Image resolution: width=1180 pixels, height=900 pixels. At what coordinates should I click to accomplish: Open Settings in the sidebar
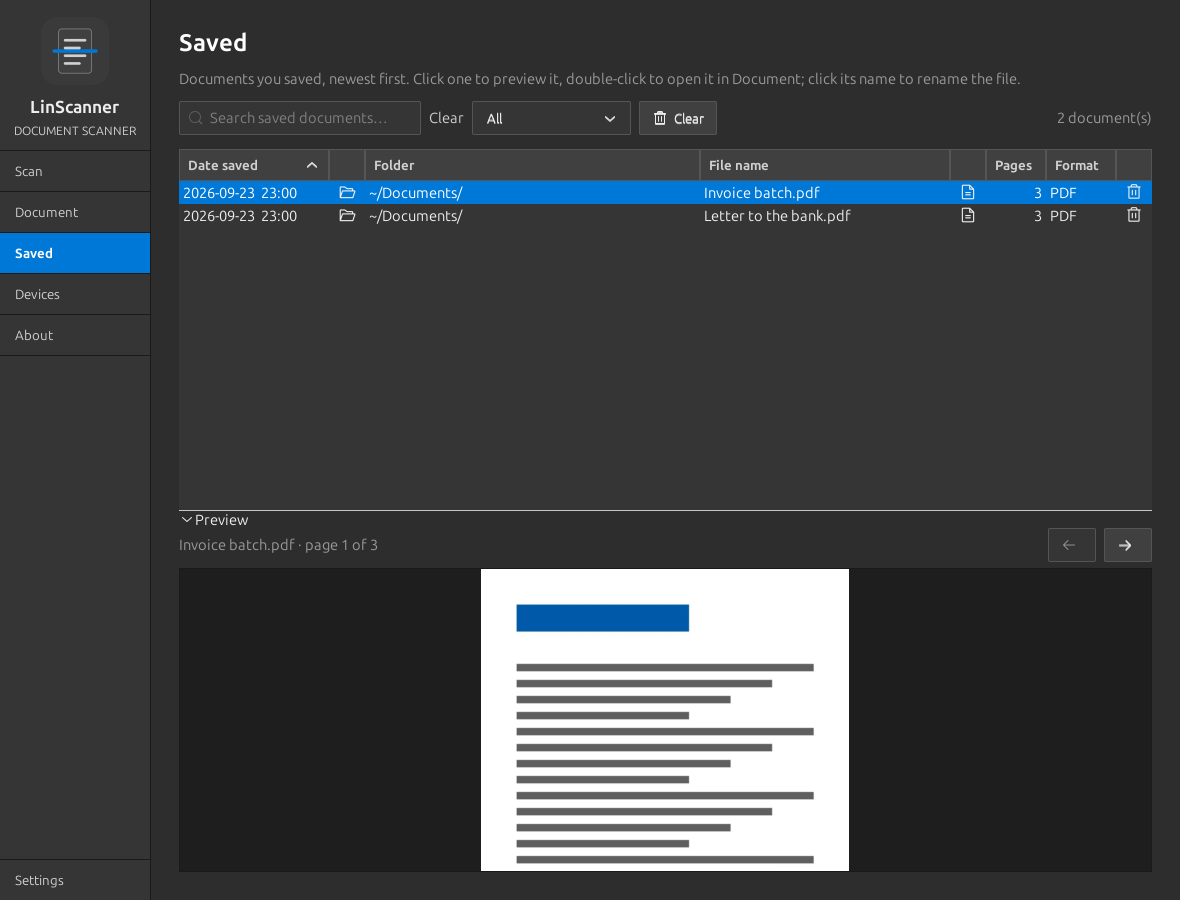point(75,880)
